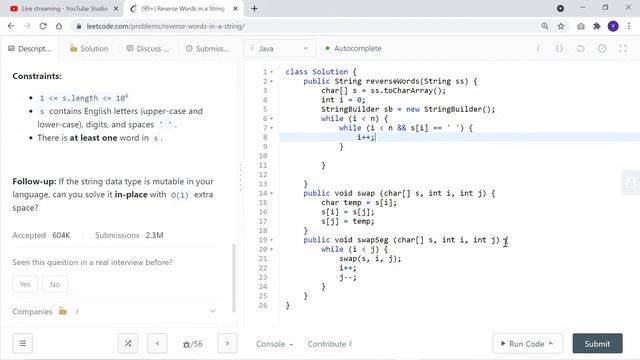The image size is (640, 360).
Task: Bookmark this page with the star
Action: (x=561, y=26)
